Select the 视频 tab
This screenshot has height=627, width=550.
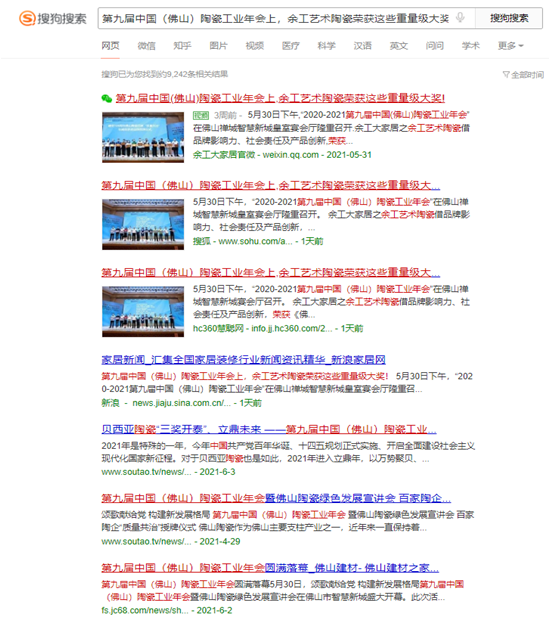[254, 46]
